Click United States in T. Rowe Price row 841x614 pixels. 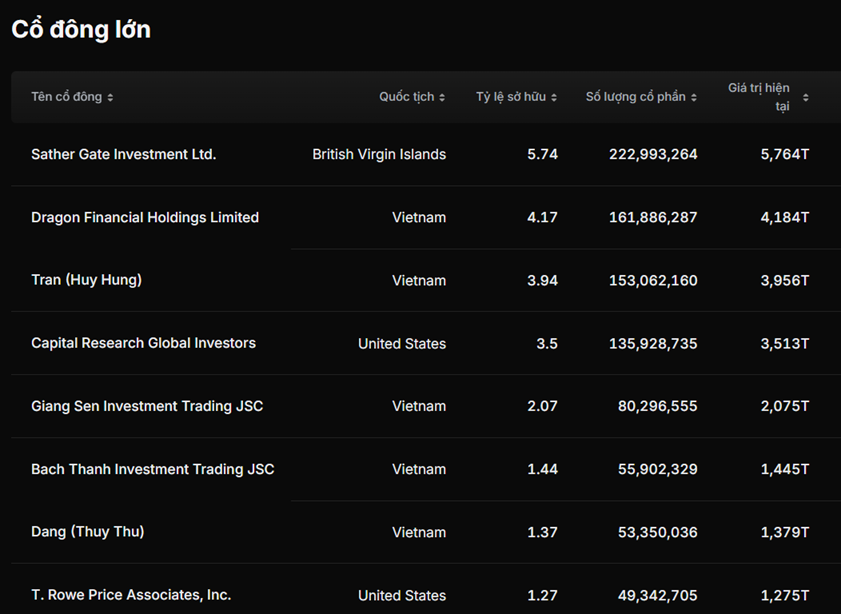[x=402, y=595]
